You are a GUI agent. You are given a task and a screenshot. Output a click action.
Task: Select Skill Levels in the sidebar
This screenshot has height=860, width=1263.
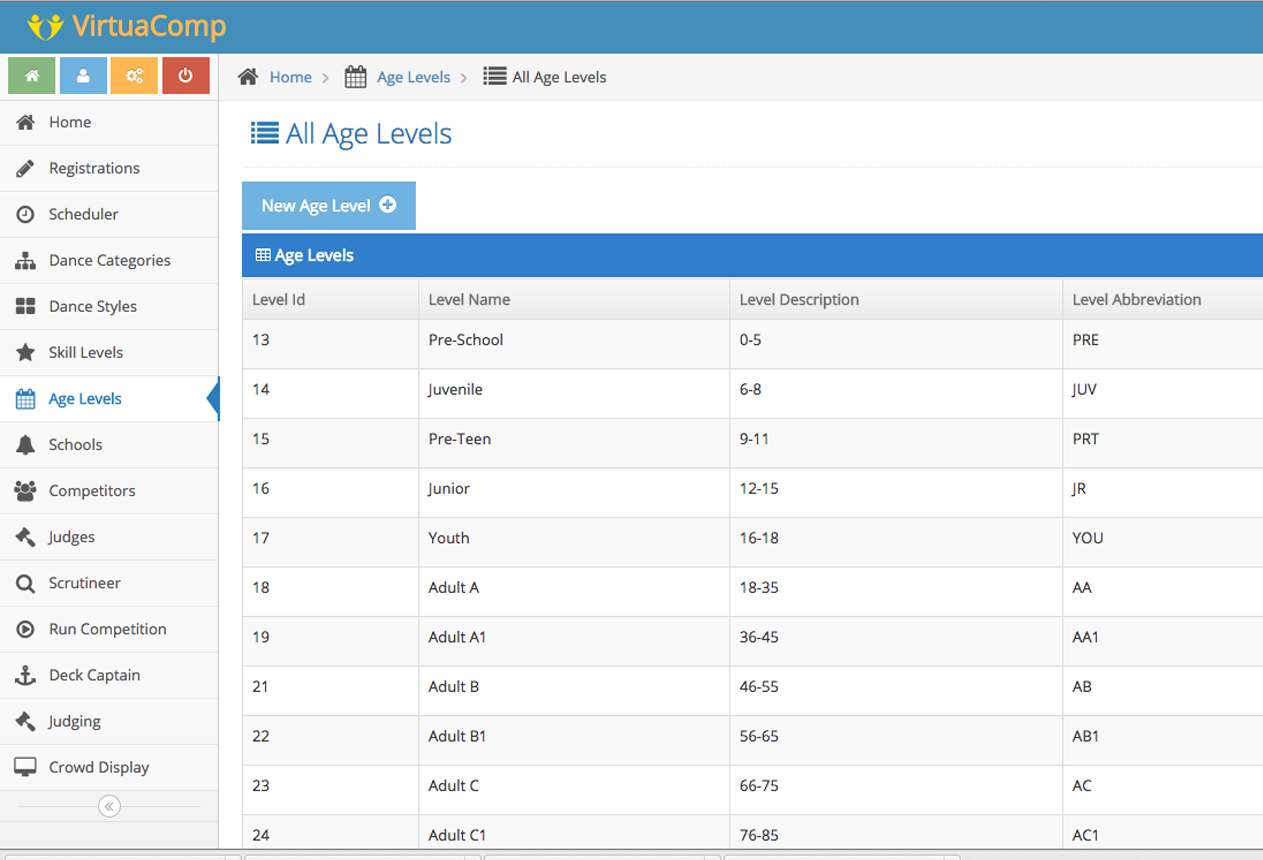tap(86, 352)
